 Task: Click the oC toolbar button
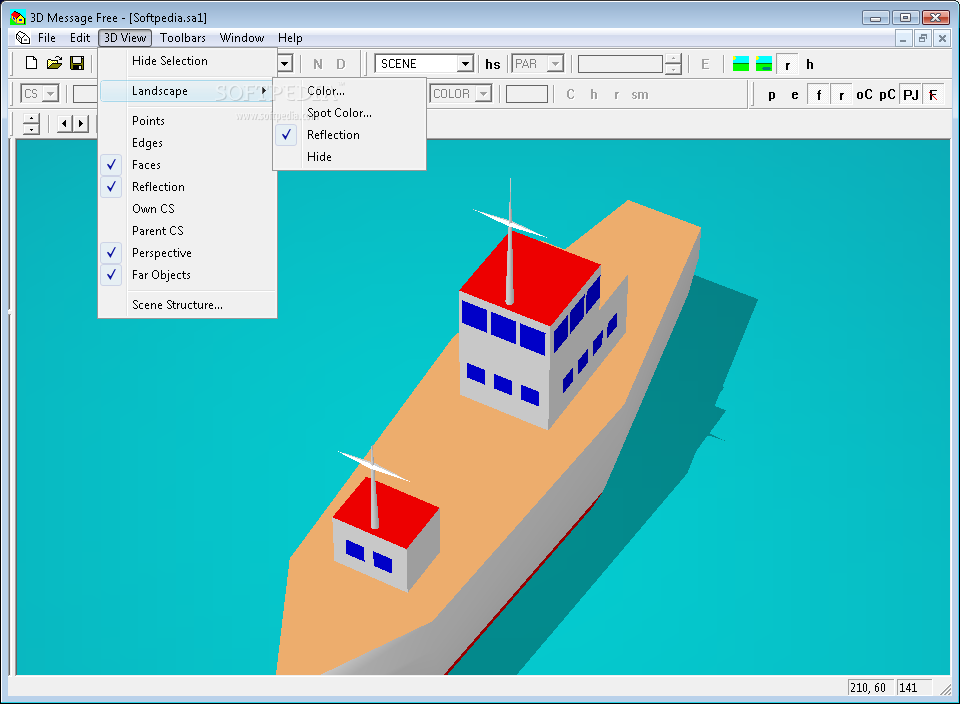tap(864, 95)
